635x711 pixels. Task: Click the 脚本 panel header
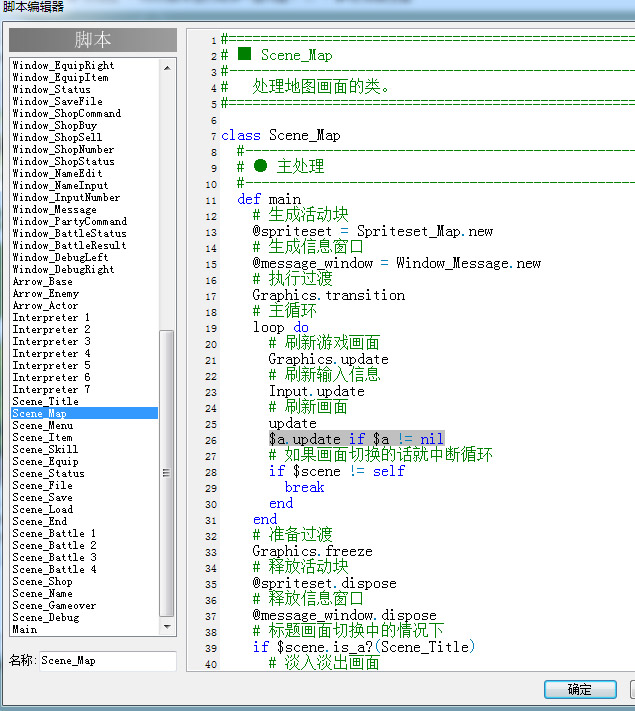[93, 40]
